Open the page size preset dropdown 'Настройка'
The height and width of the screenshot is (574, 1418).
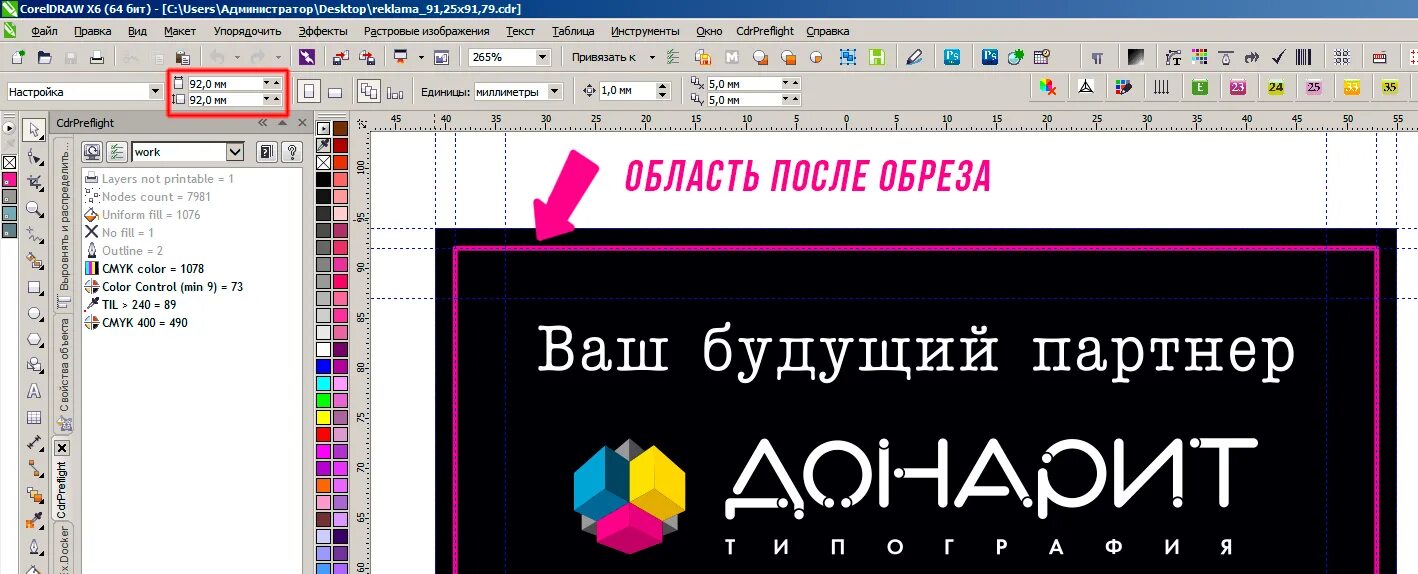point(155,91)
